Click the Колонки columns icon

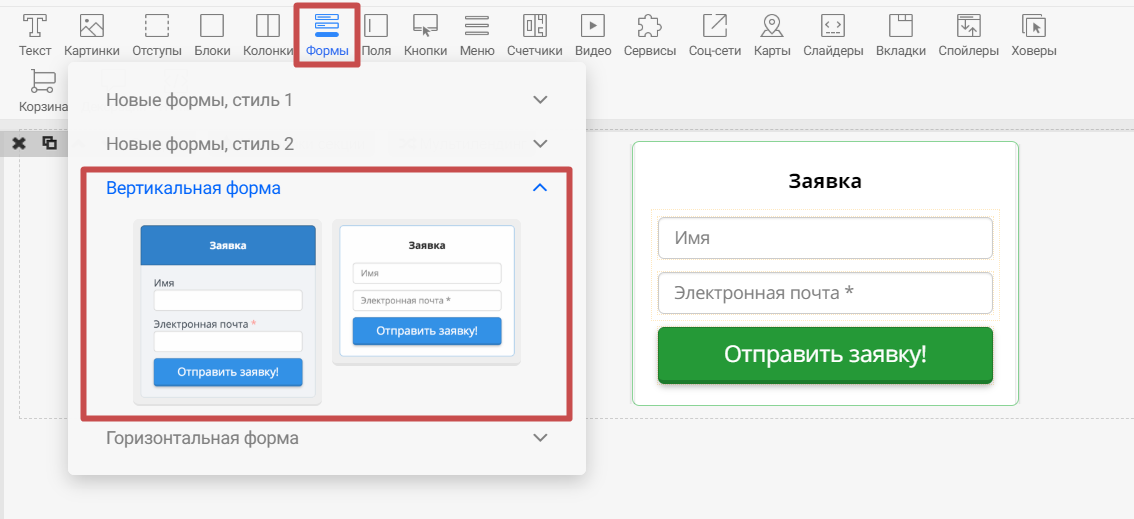[x=268, y=27]
